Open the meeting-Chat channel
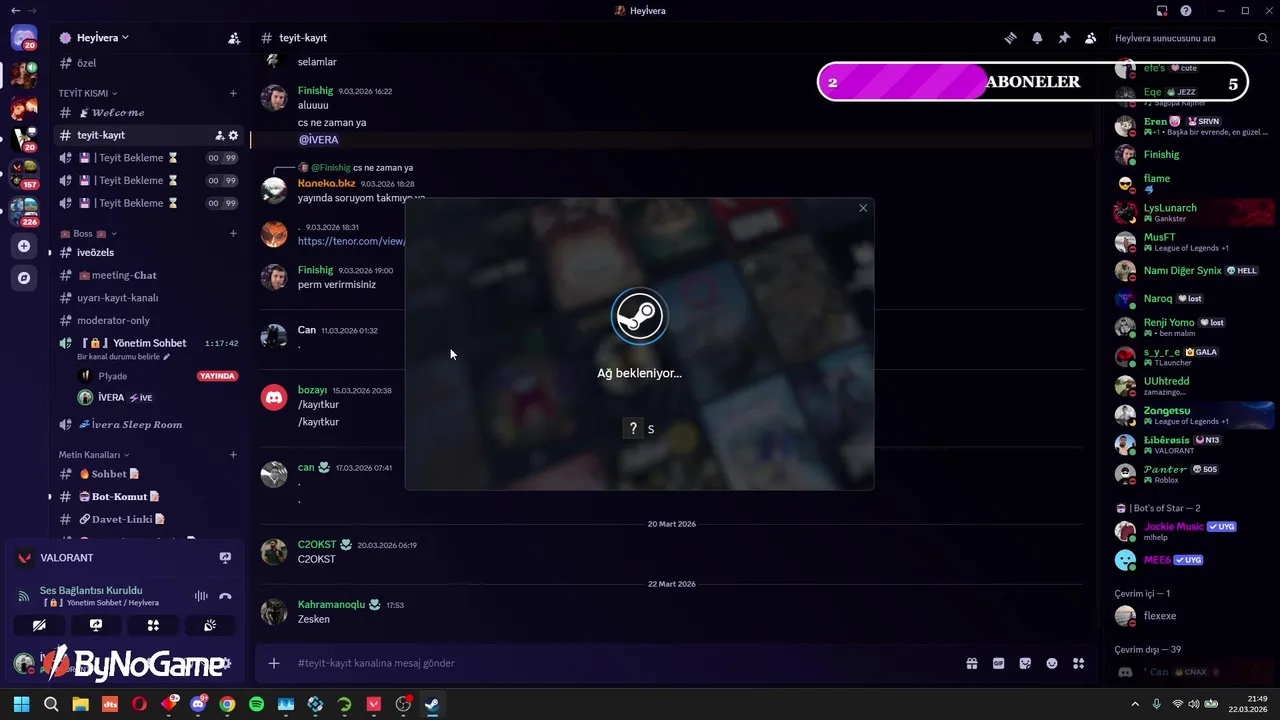Screen dimensions: 1280x720 point(148,275)
